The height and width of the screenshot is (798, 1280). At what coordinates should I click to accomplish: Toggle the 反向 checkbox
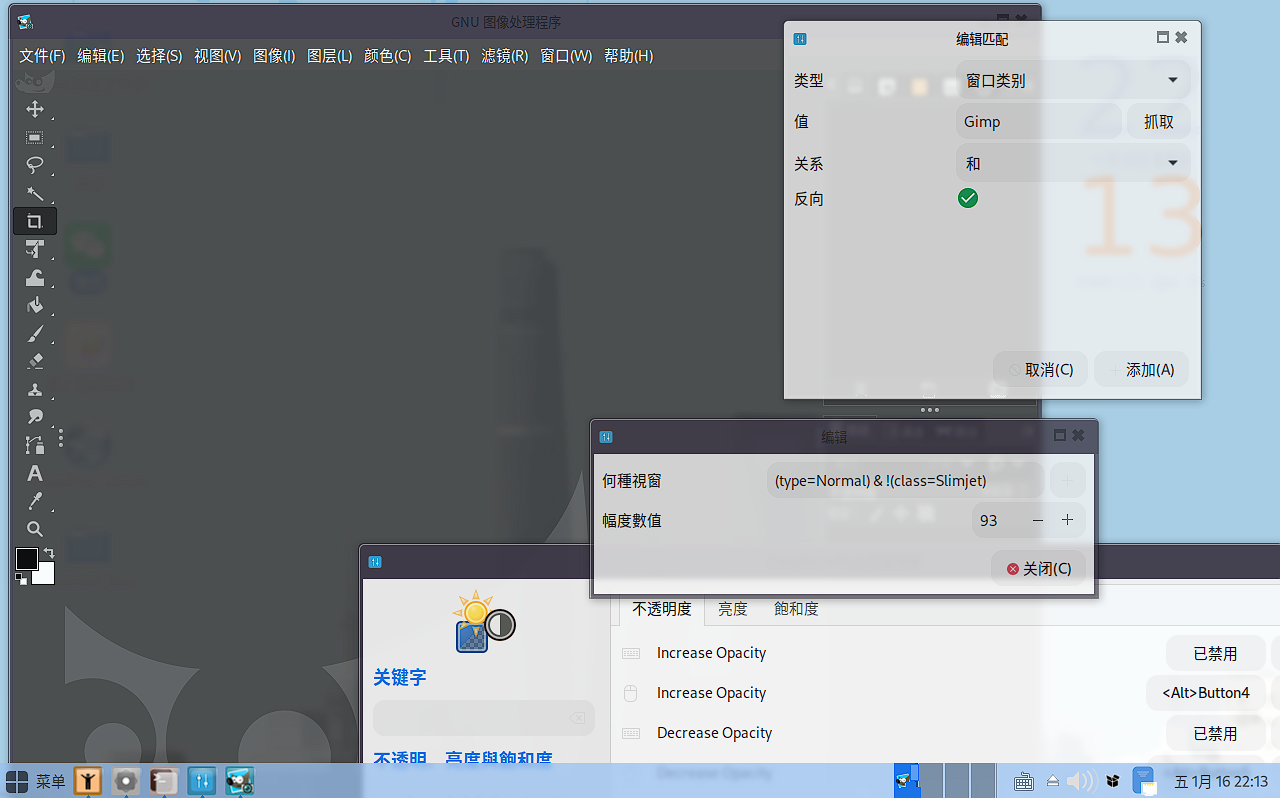click(x=968, y=198)
